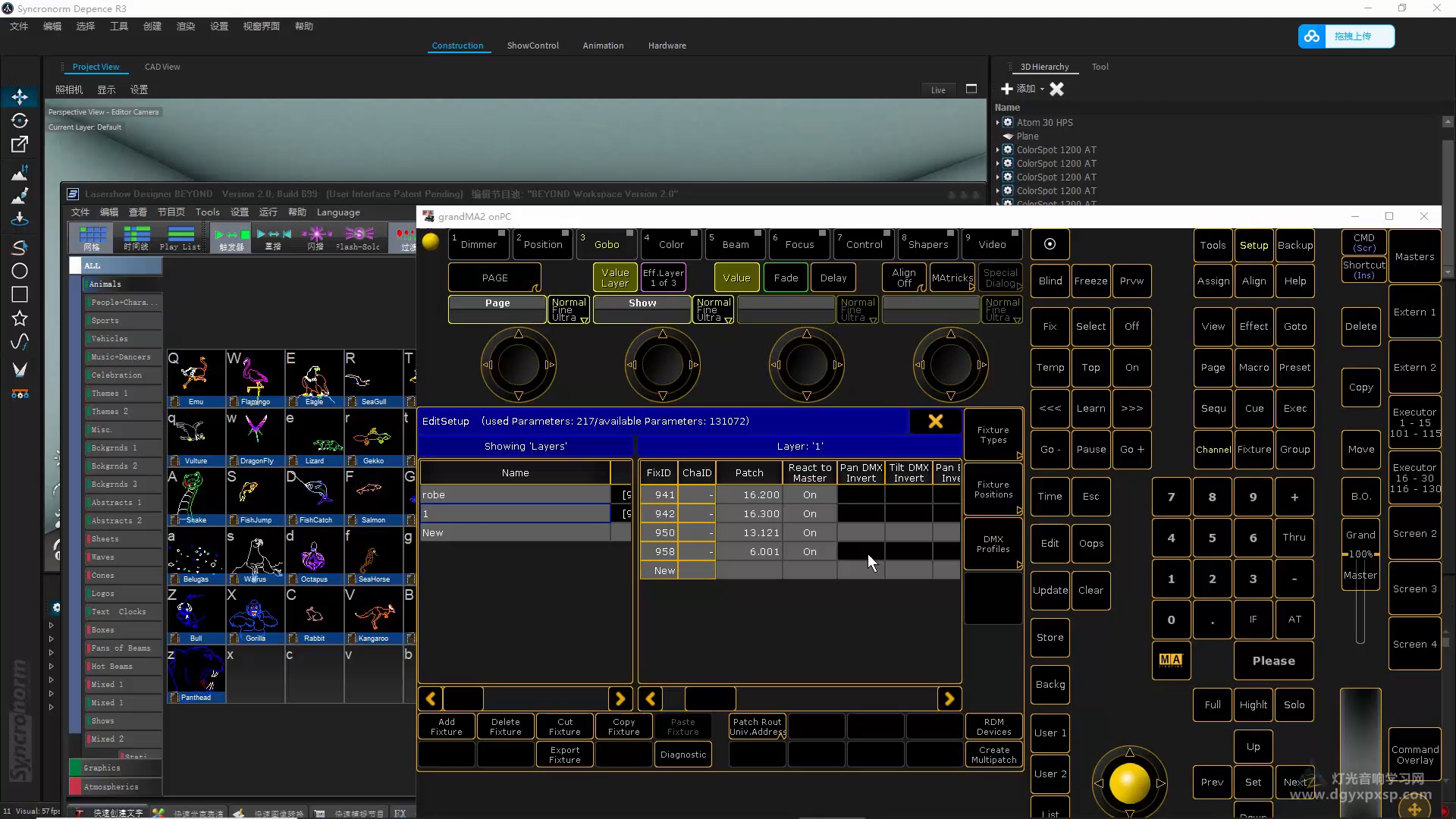Toggle the Live button in viewport
Image resolution: width=1456 pixels, height=819 pixels.
tap(938, 89)
